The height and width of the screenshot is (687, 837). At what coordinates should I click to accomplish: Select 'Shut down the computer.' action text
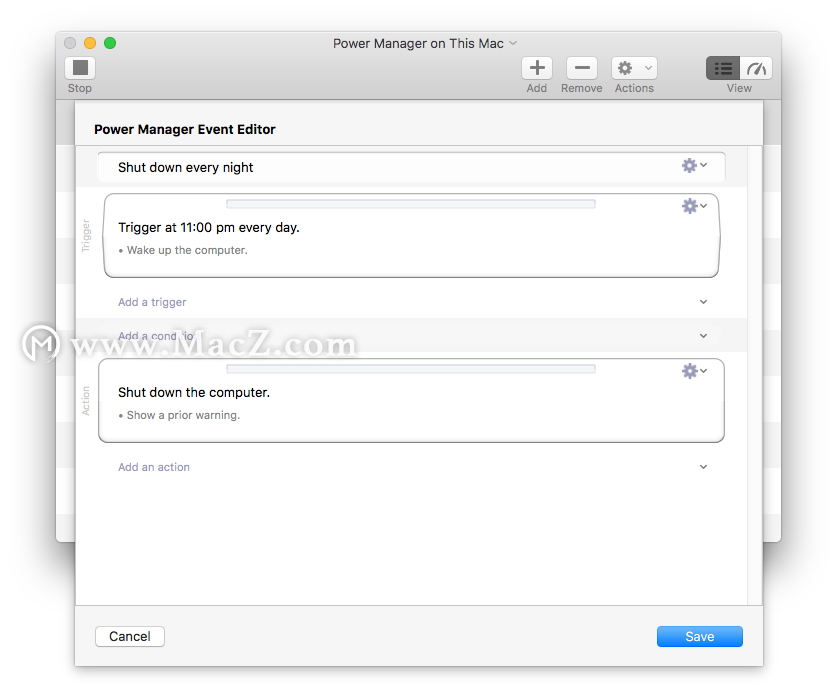(x=194, y=393)
